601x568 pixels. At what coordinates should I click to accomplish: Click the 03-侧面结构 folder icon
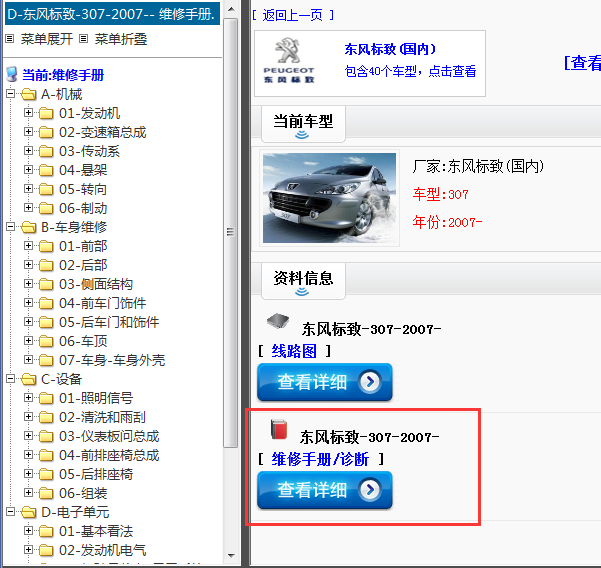pyautogui.click(x=46, y=284)
